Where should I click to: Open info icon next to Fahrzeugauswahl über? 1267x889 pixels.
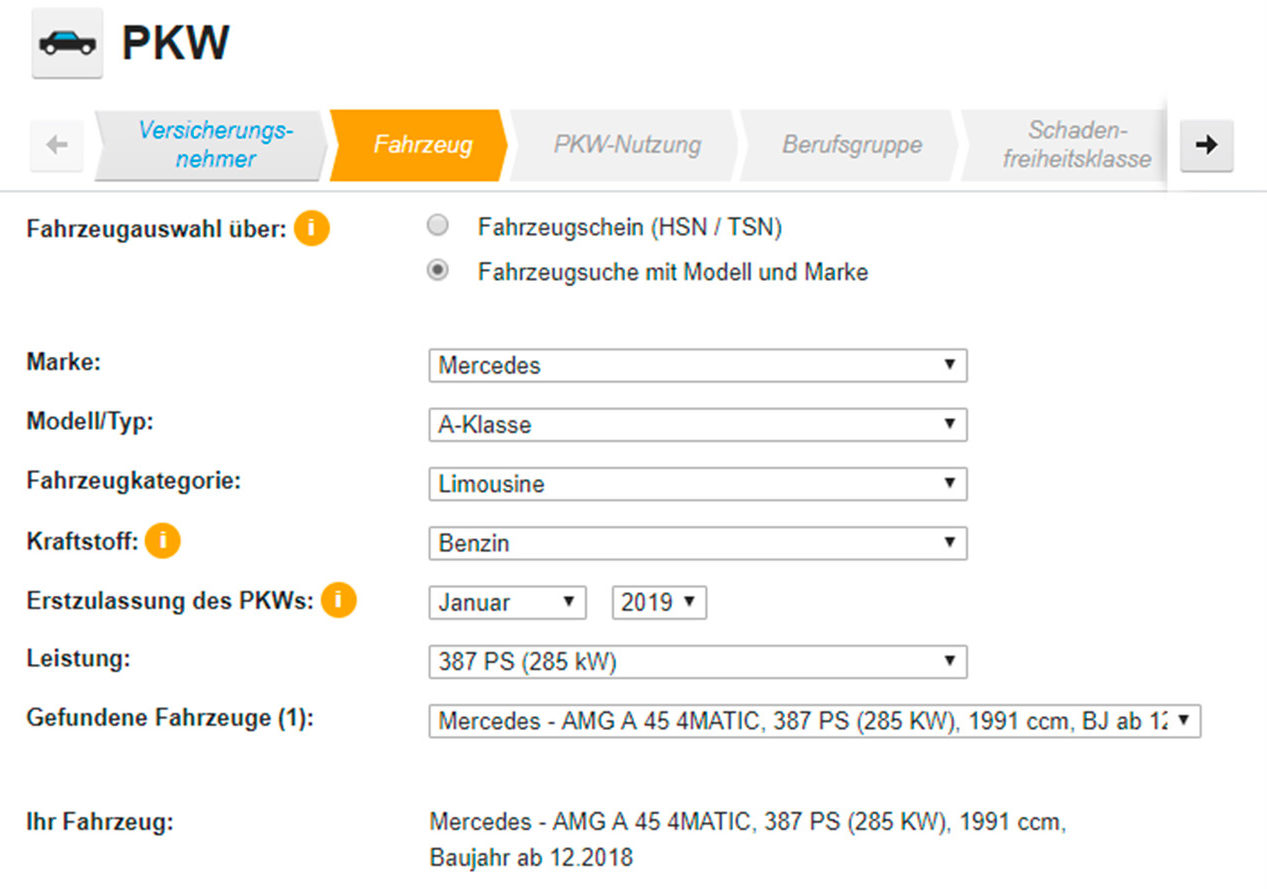pyautogui.click(x=312, y=229)
